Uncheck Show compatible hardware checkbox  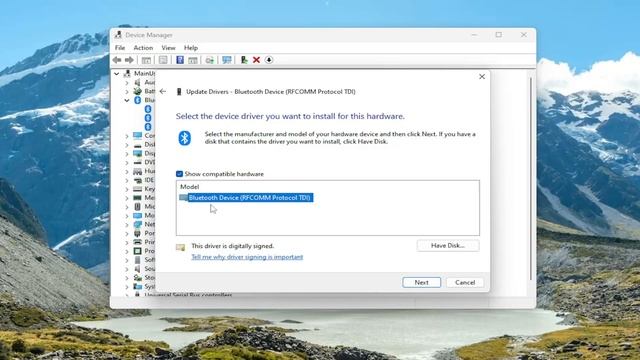179,174
